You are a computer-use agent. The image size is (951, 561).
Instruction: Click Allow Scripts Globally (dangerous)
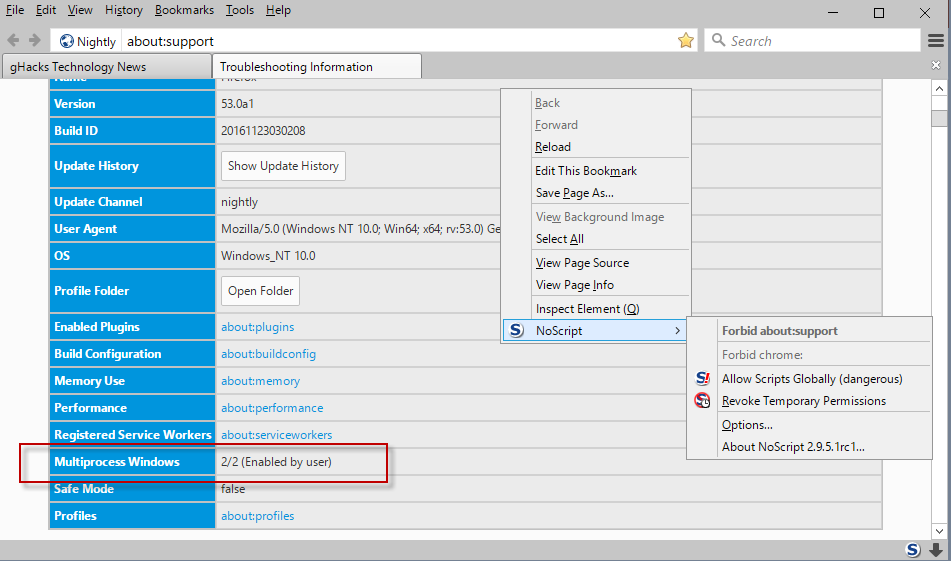(x=812, y=379)
